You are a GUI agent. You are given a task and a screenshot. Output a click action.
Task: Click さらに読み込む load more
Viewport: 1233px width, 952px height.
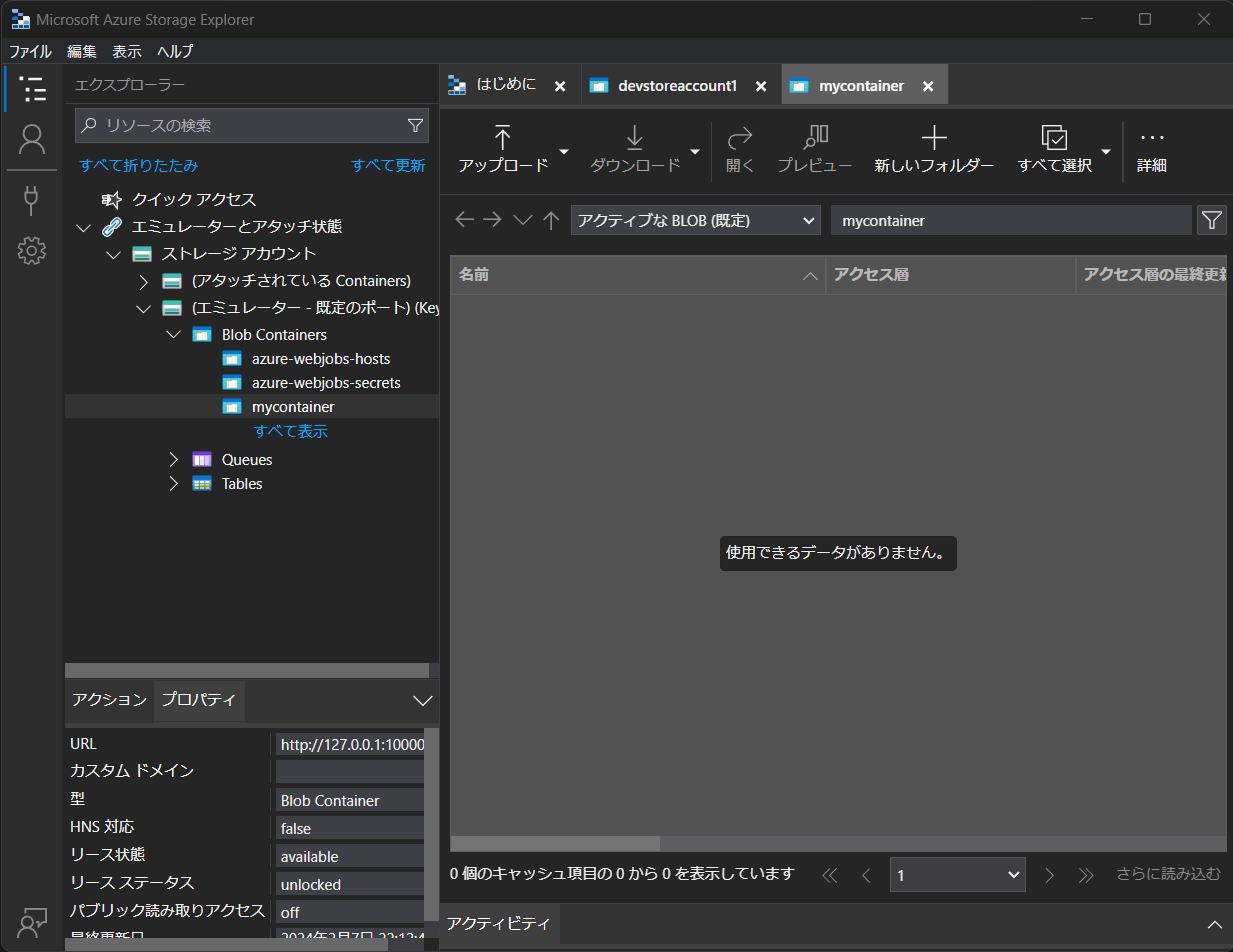(1169, 874)
